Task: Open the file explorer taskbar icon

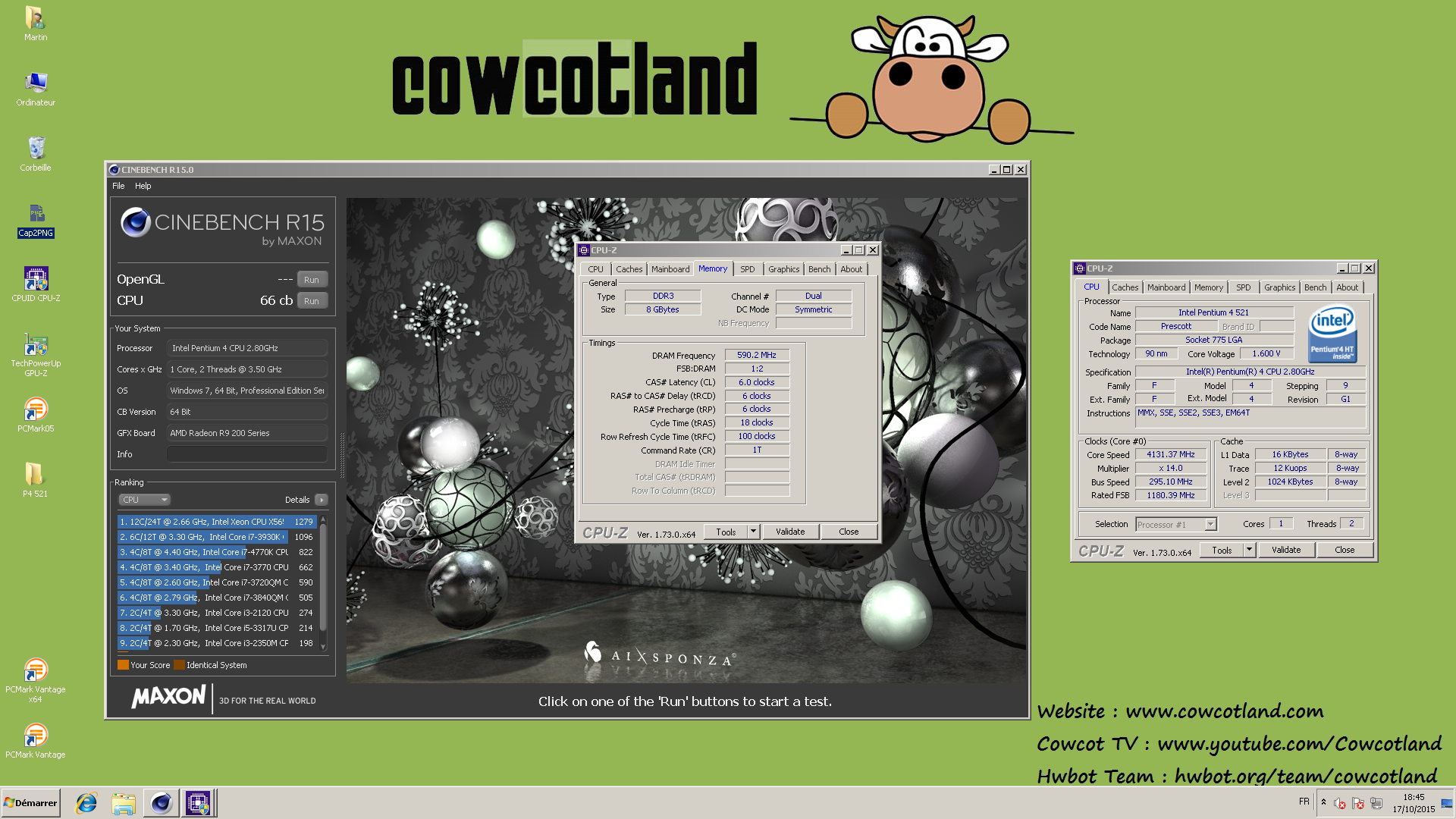Action: [x=124, y=803]
